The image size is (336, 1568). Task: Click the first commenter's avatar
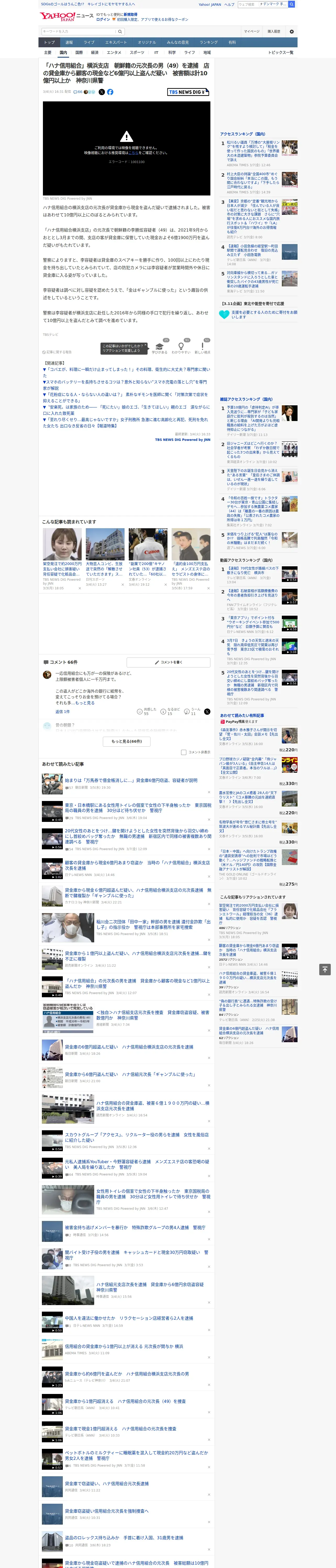tap(47, 675)
